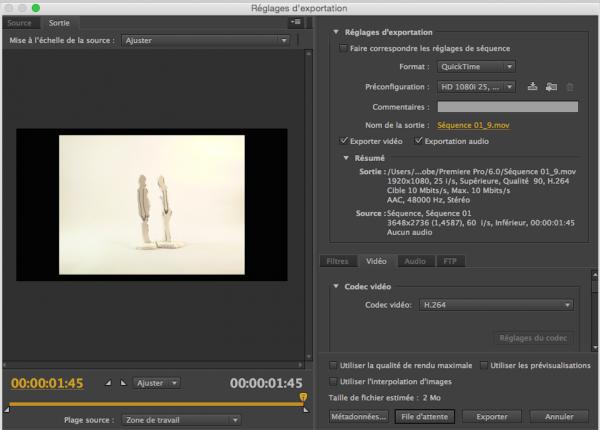Click the video preview thumbnail

pyautogui.click(x=152, y=205)
